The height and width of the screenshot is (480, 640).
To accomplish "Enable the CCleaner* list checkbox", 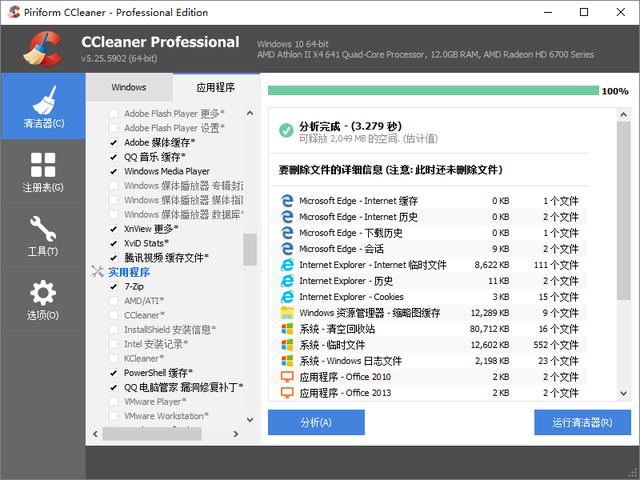I will (x=113, y=315).
